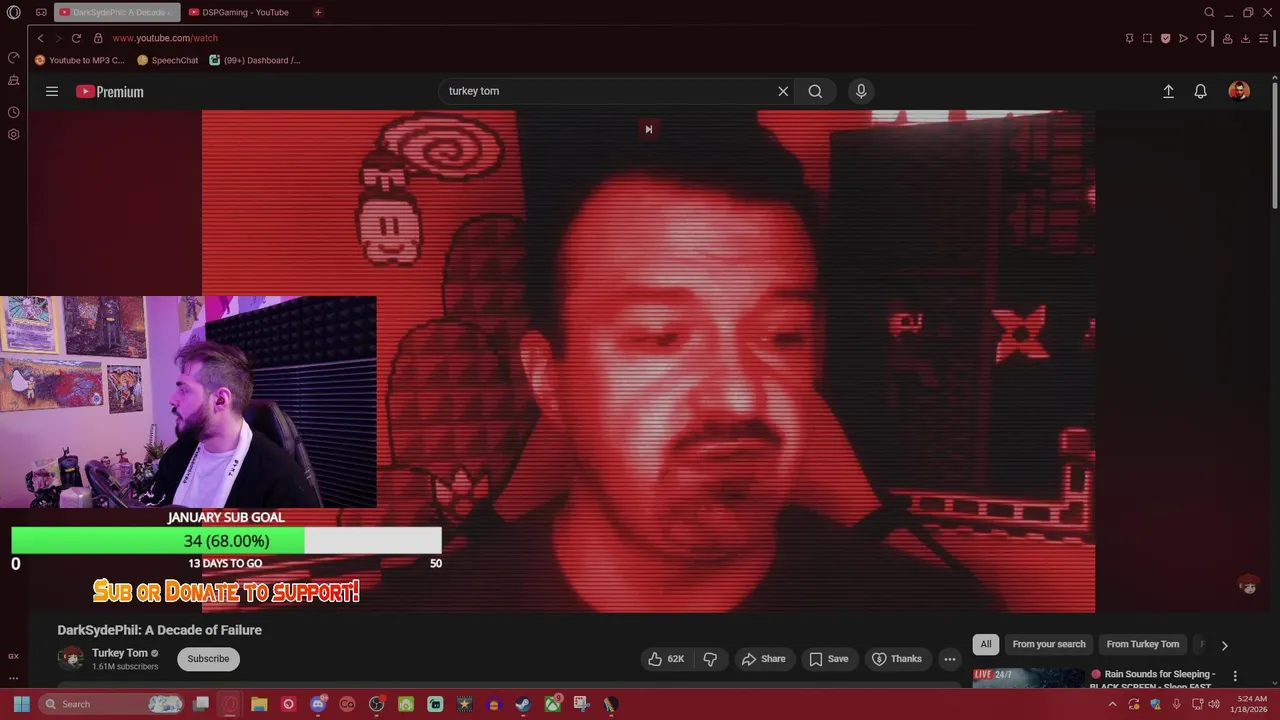The width and height of the screenshot is (1280, 720).
Task: Select the From Turkey Tom chip
Action: (x=1143, y=645)
